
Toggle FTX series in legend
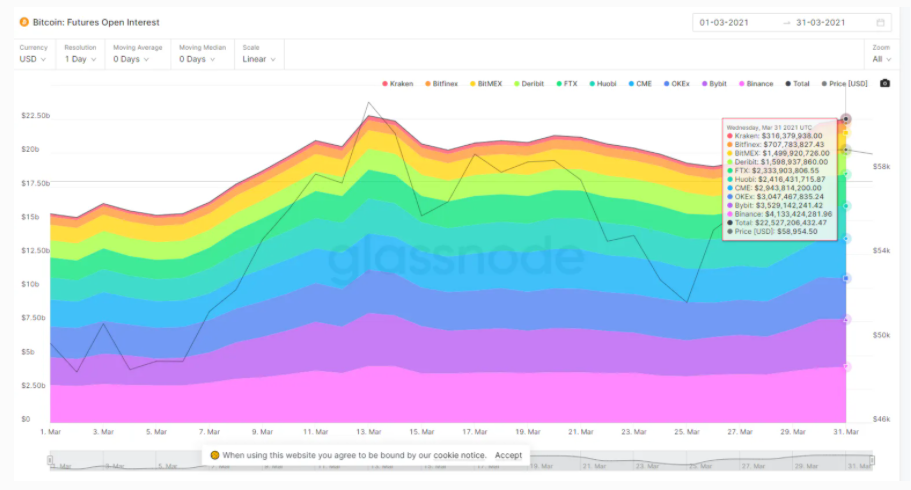point(567,84)
